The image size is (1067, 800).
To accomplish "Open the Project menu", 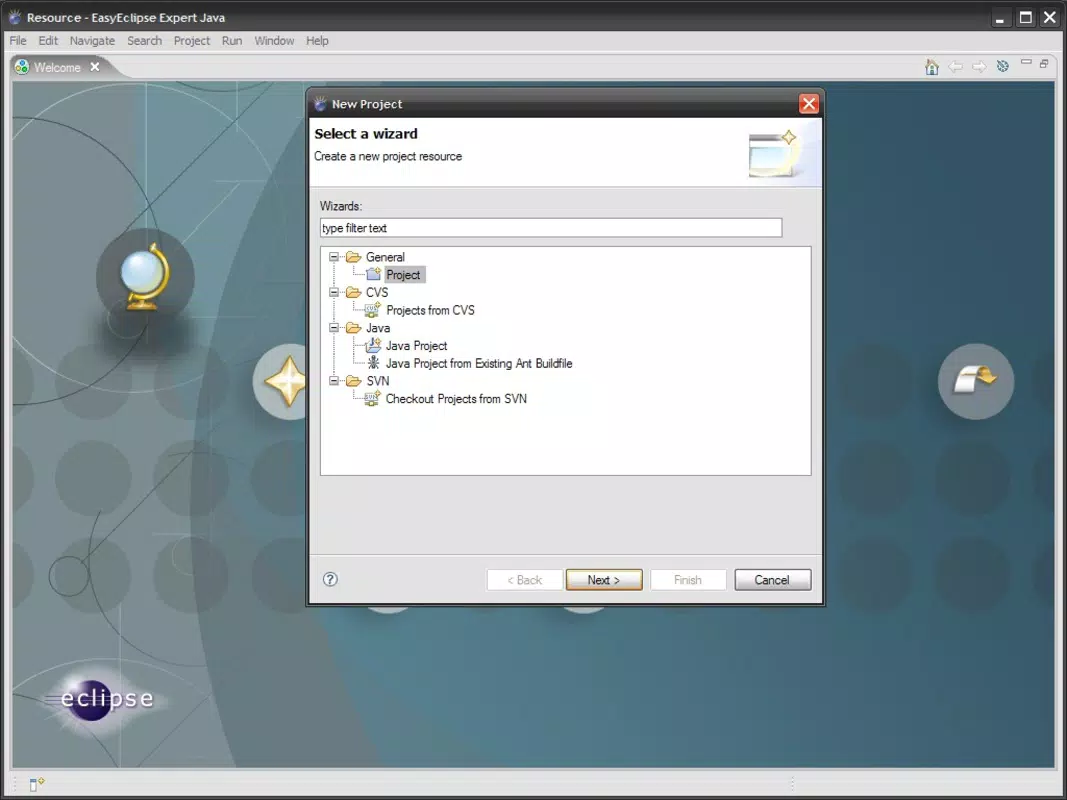I will (192, 41).
